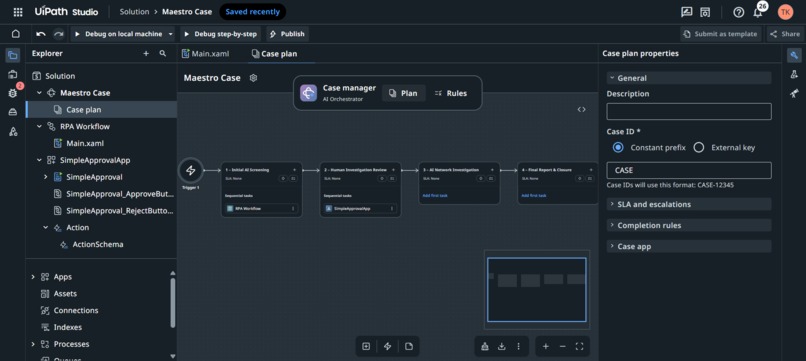The image size is (806, 361).
Task: Click Add first task in Final Report & Closure
Action: [534, 195]
